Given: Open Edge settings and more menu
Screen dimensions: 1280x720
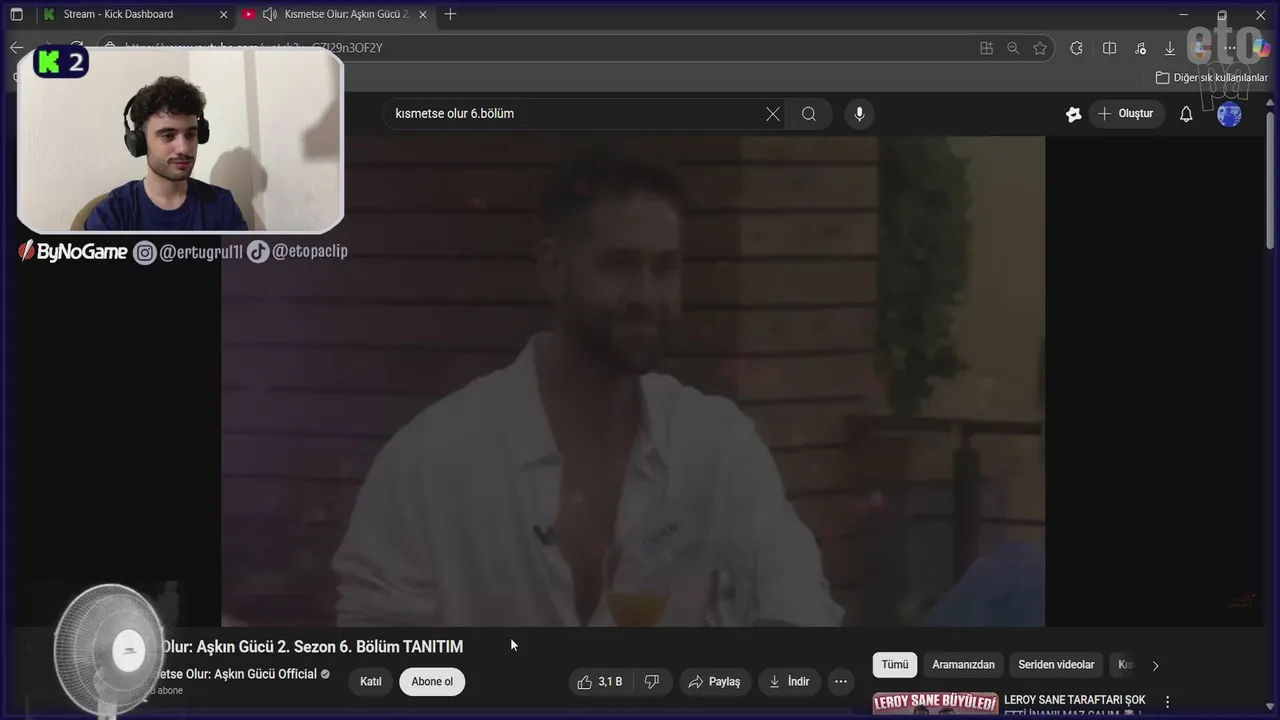Looking at the screenshot, I should tap(1231, 48).
